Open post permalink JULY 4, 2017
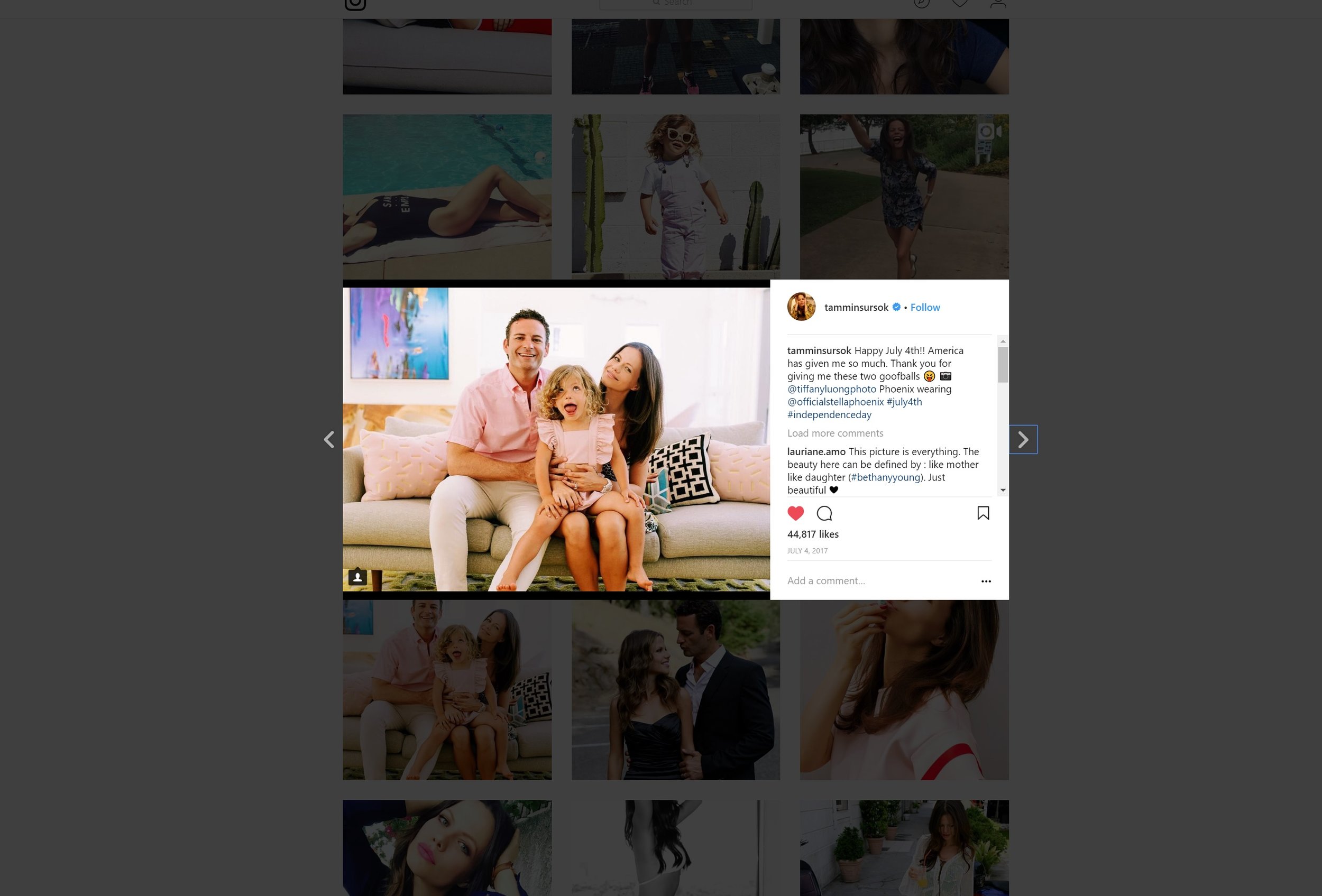 [807, 551]
